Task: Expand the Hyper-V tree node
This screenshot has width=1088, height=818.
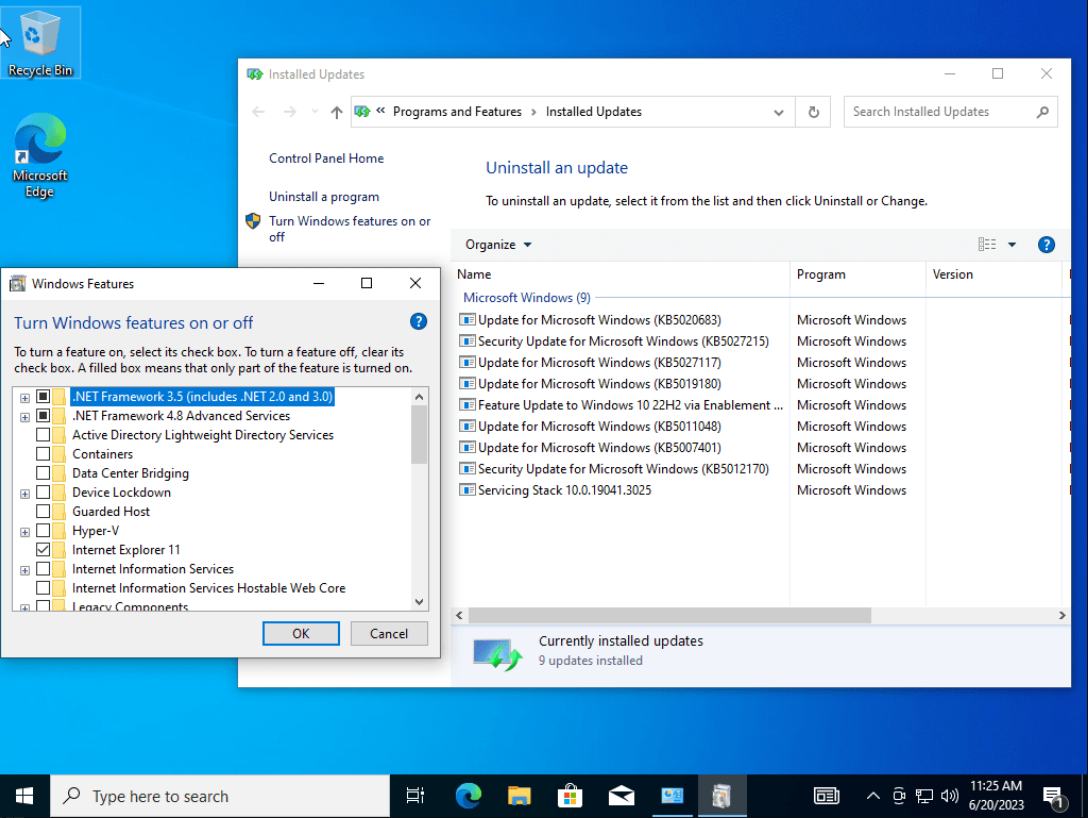Action: tap(25, 532)
